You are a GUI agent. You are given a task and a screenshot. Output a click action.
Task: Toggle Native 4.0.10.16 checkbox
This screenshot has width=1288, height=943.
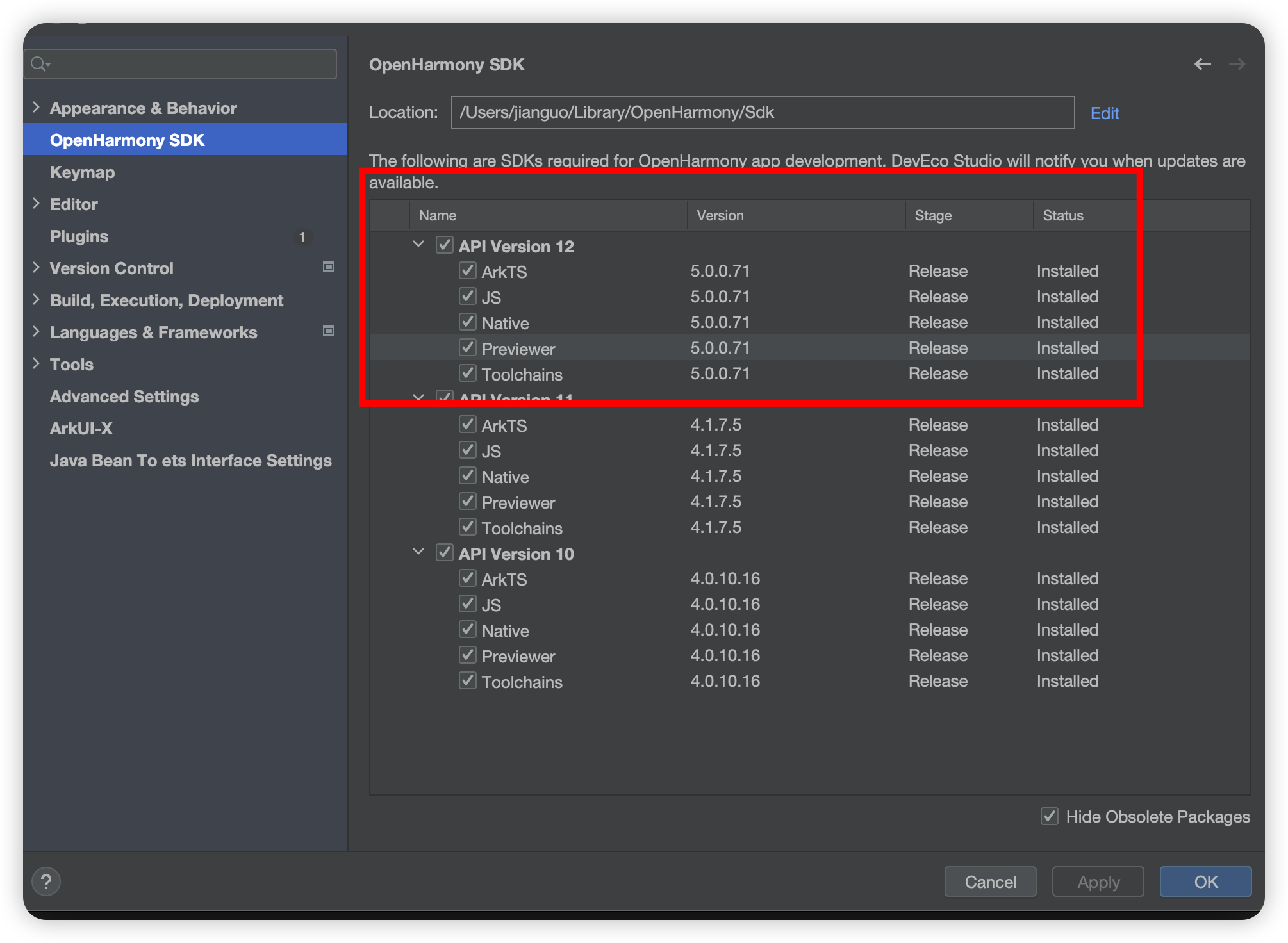(468, 630)
